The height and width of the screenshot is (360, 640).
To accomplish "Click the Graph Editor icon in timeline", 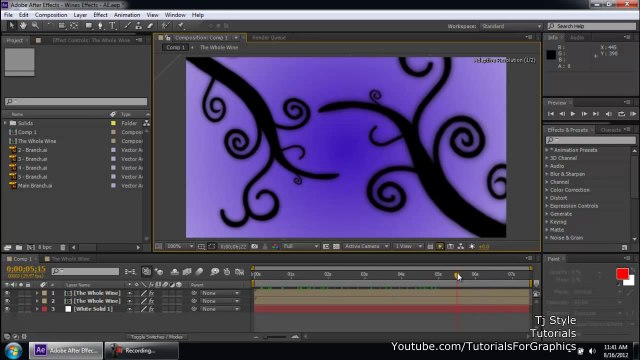I will pyautogui.click(x=240, y=271).
